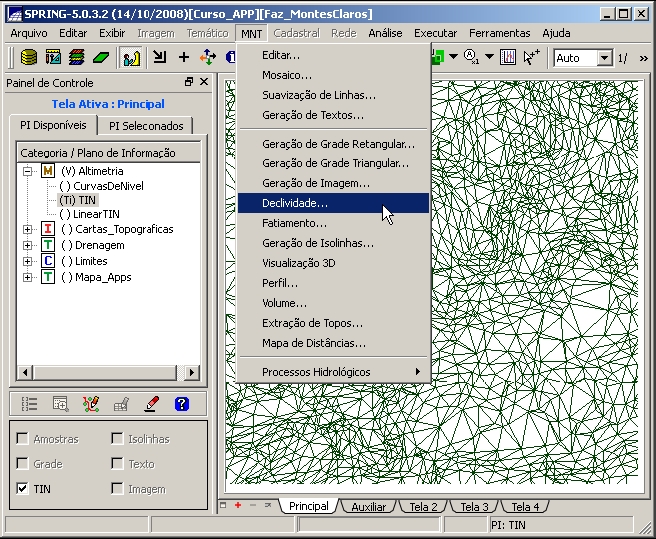Open the Análise menu

[x=385, y=33]
